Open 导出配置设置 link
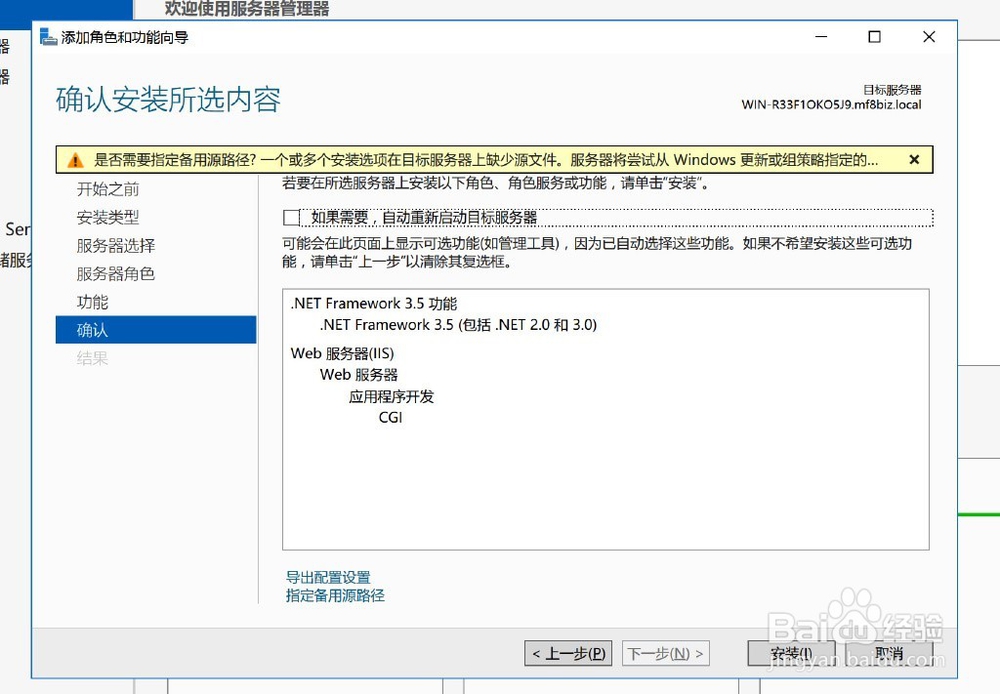The image size is (1000, 694). [x=326, y=577]
